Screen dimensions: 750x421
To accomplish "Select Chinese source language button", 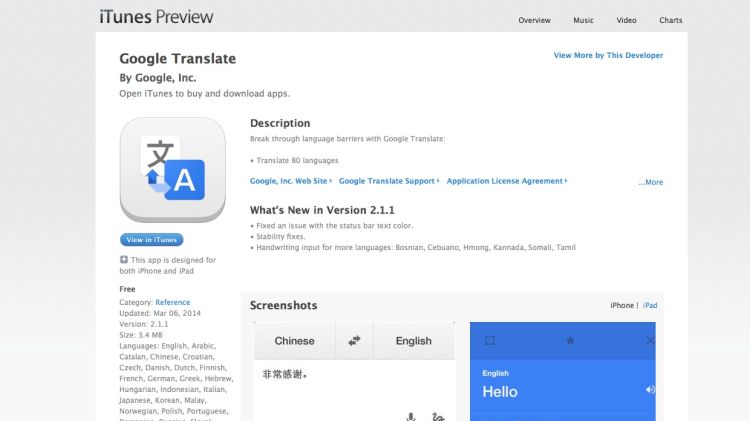I will click(x=294, y=341).
